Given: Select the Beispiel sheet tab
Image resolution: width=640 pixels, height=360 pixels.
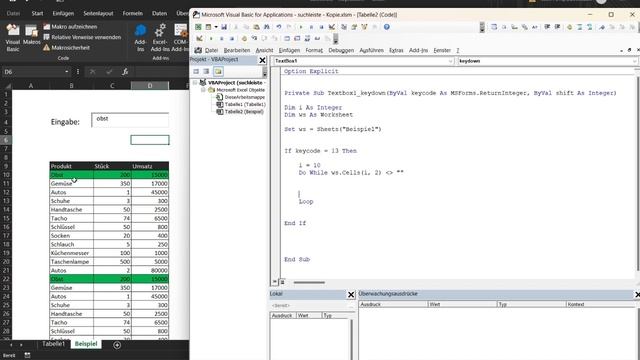Looking at the screenshot, I should (86, 344).
